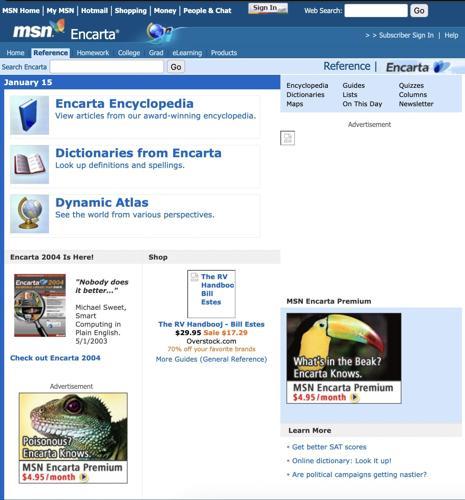The height and width of the screenshot is (500, 465).
Task: Follow Check out Encarta 2004 link
Action: pyautogui.click(x=55, y=358)
